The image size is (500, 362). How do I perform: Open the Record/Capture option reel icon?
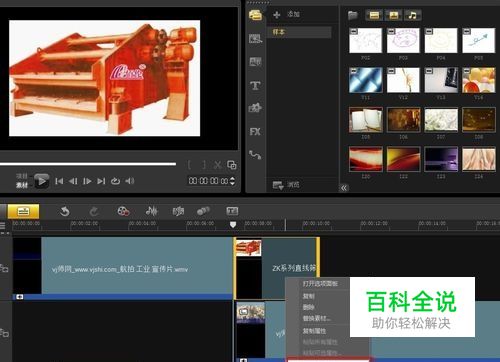click(123, 211)
